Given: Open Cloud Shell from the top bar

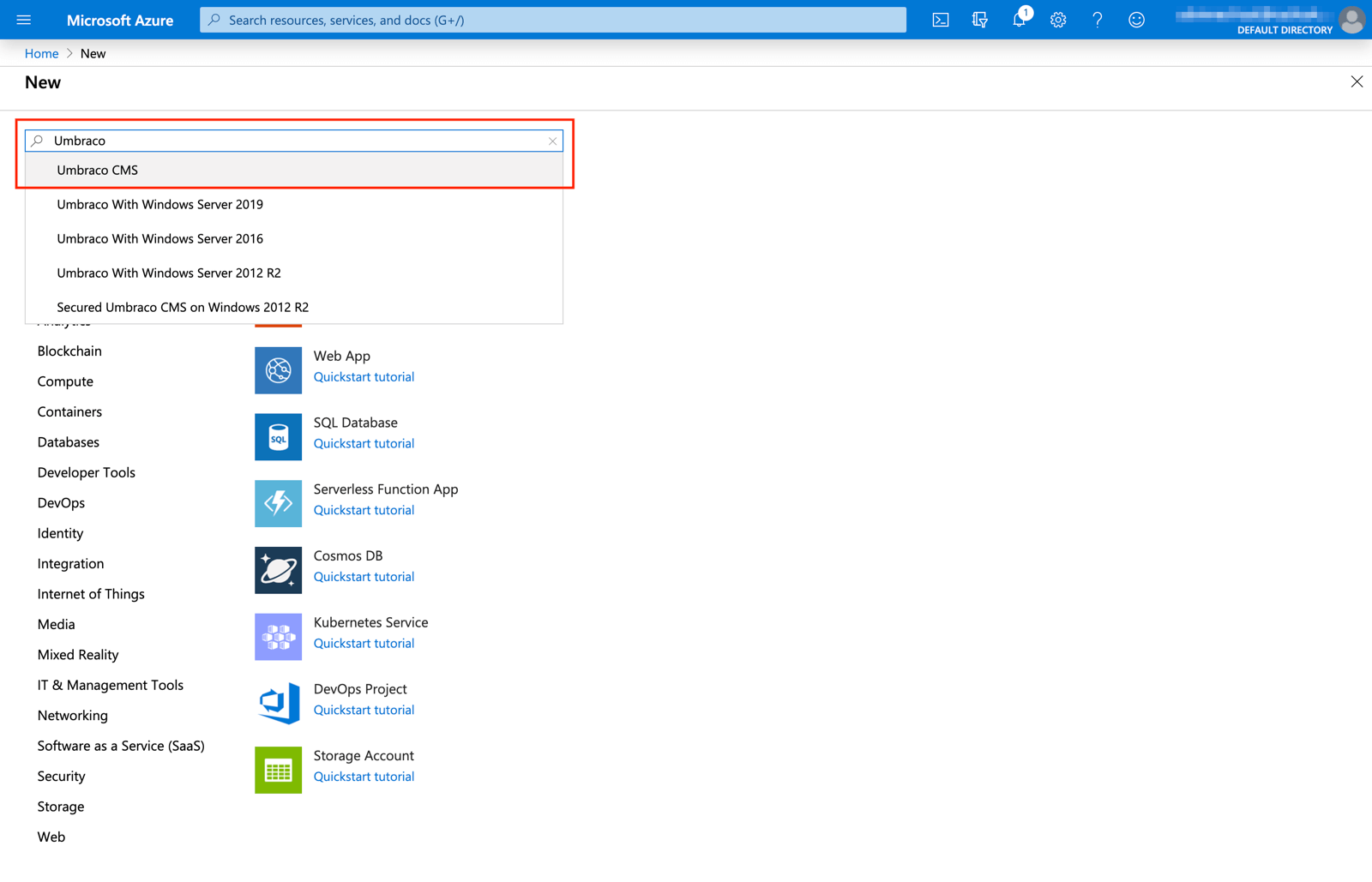Looking at the screenshot, I should 941,20.
